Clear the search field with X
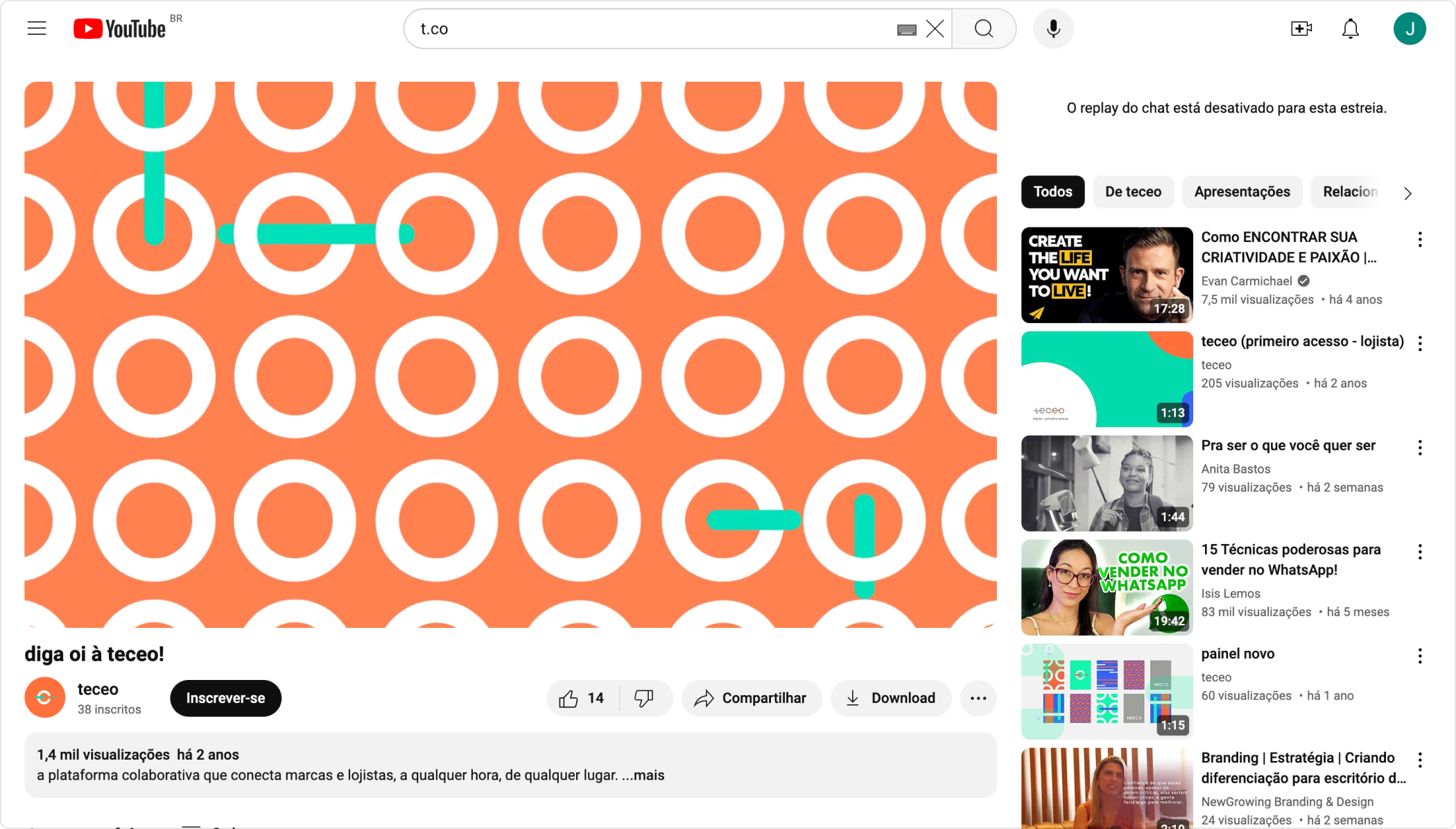This screenshot has height=829, width=1456. pos(935,29)
